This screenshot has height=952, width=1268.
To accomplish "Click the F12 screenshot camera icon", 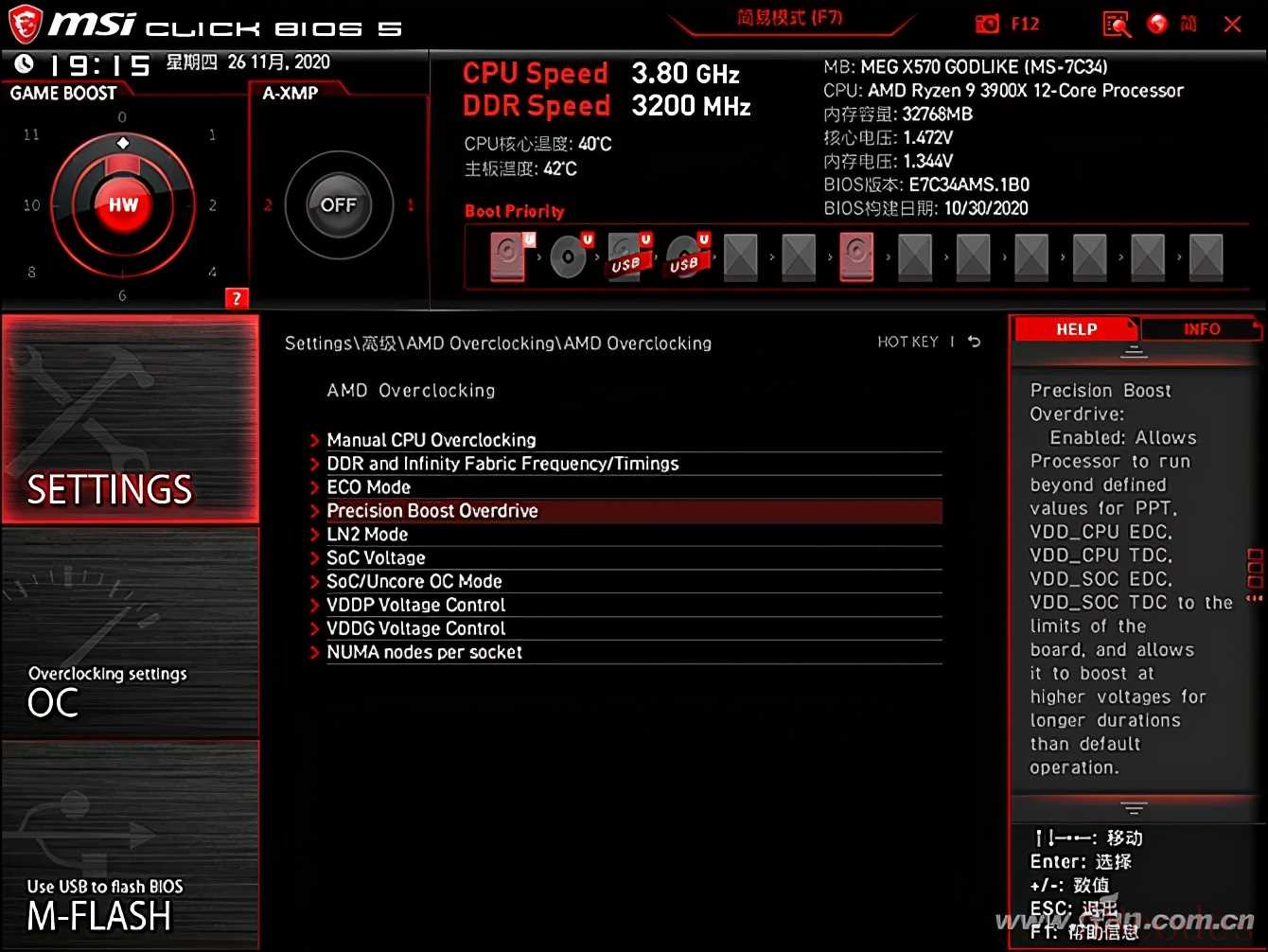I will click(987, 24).
